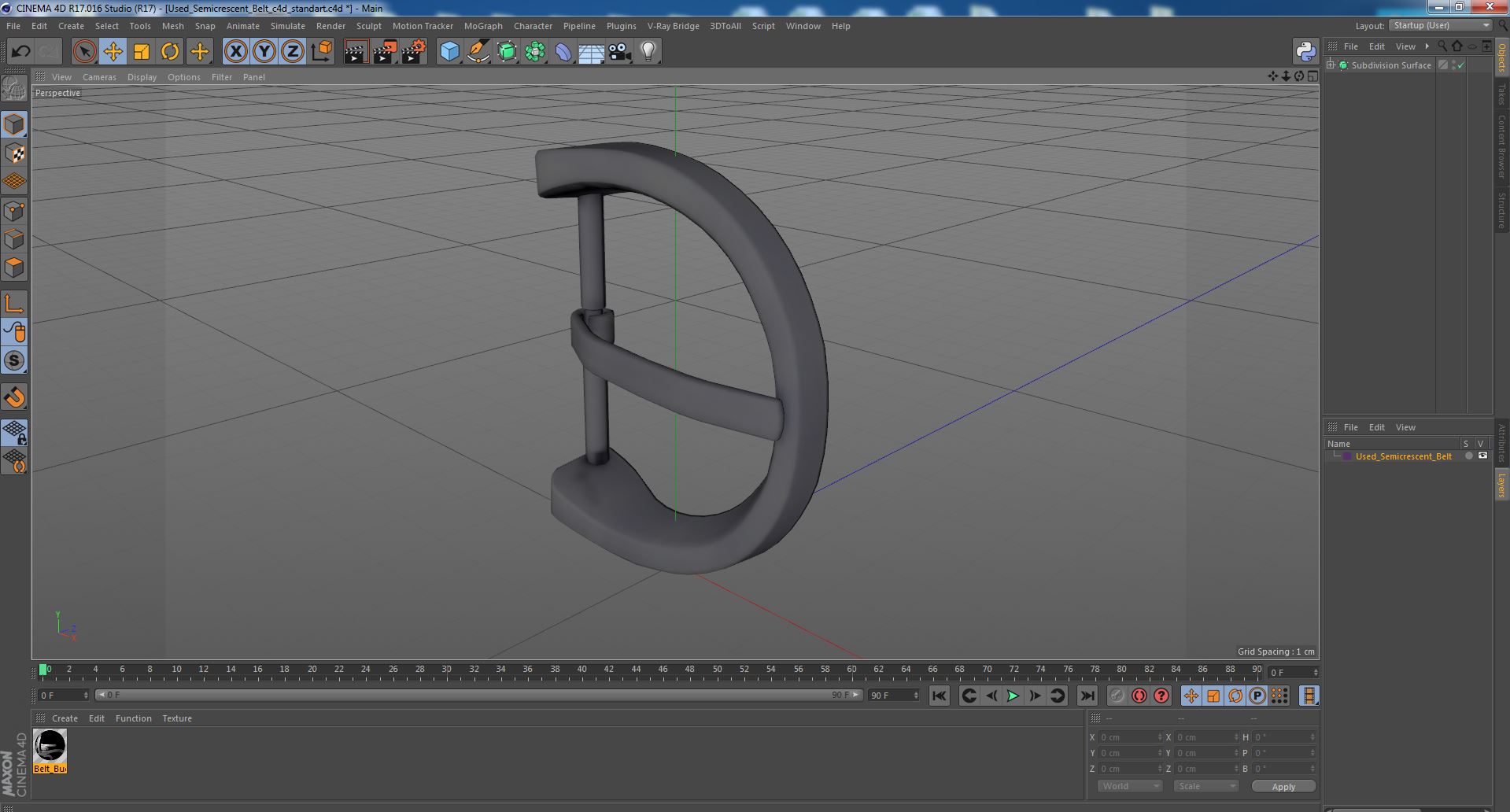The height and width of the screenshot is (812, 1510).
Task: Switch to Model mode
Action: coord(14,124)
